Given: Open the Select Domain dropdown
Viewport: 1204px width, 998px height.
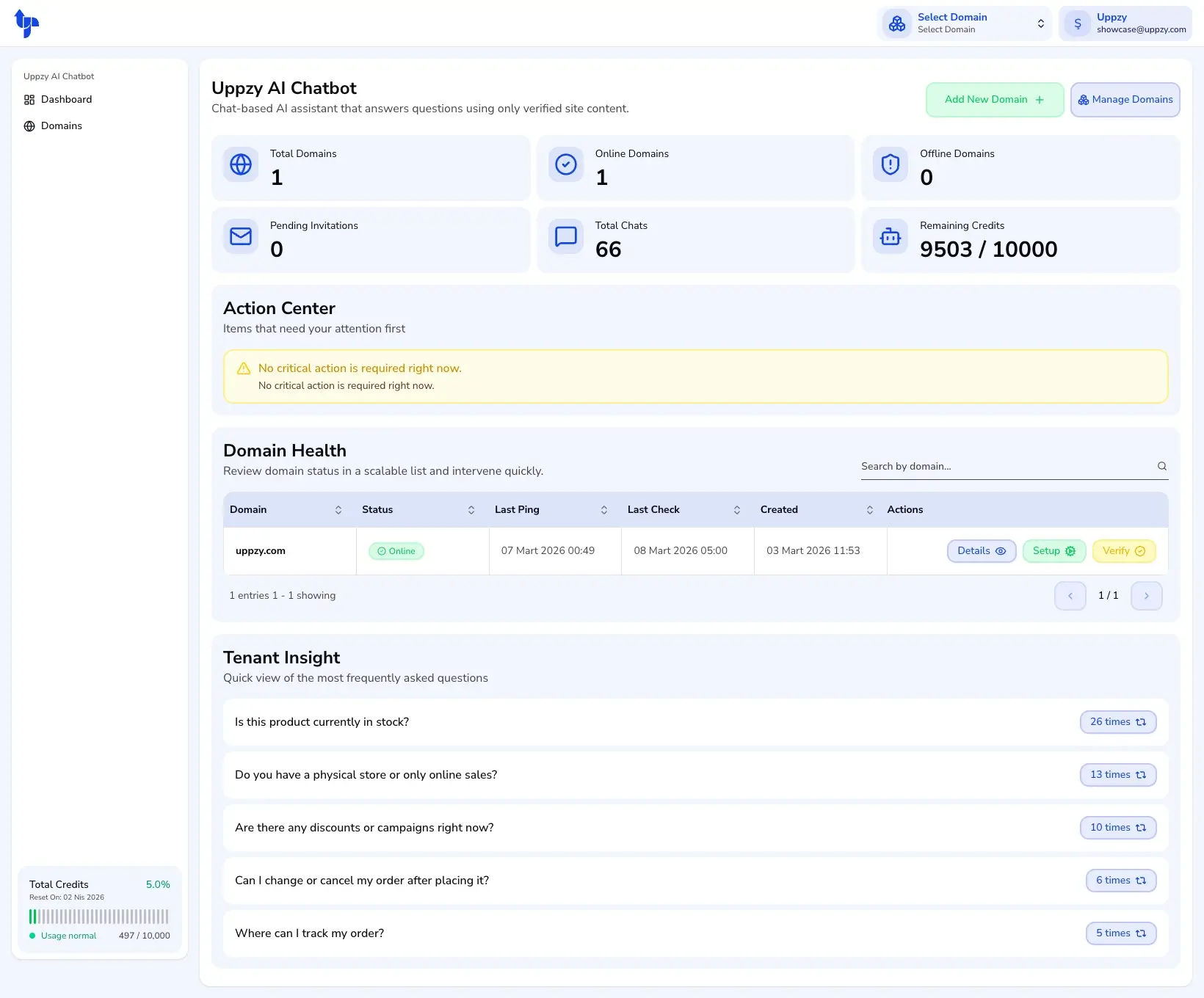Looking at the screenshot, I should coord(965,23).
